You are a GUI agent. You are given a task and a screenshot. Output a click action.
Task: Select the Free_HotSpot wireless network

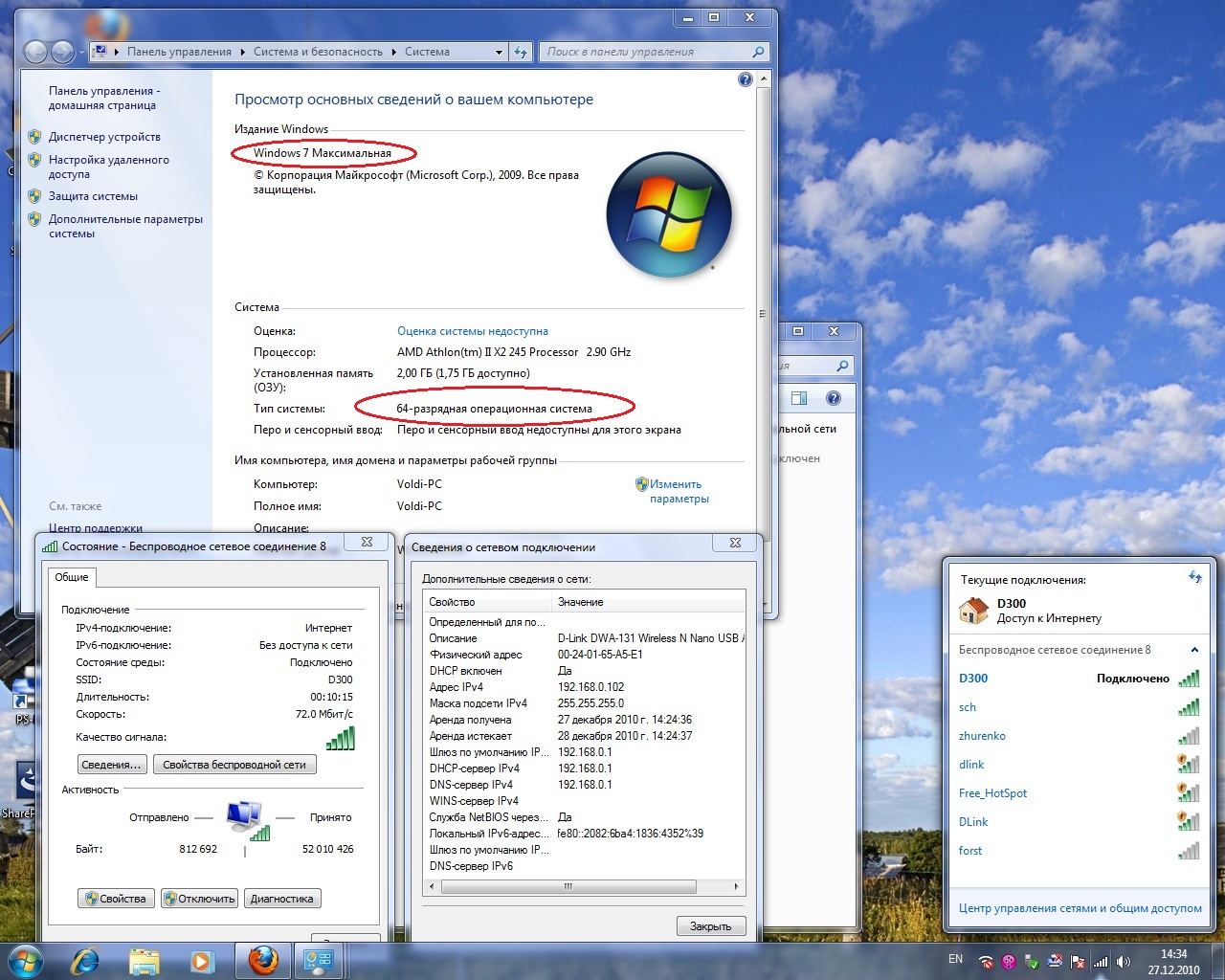[992, 793]
